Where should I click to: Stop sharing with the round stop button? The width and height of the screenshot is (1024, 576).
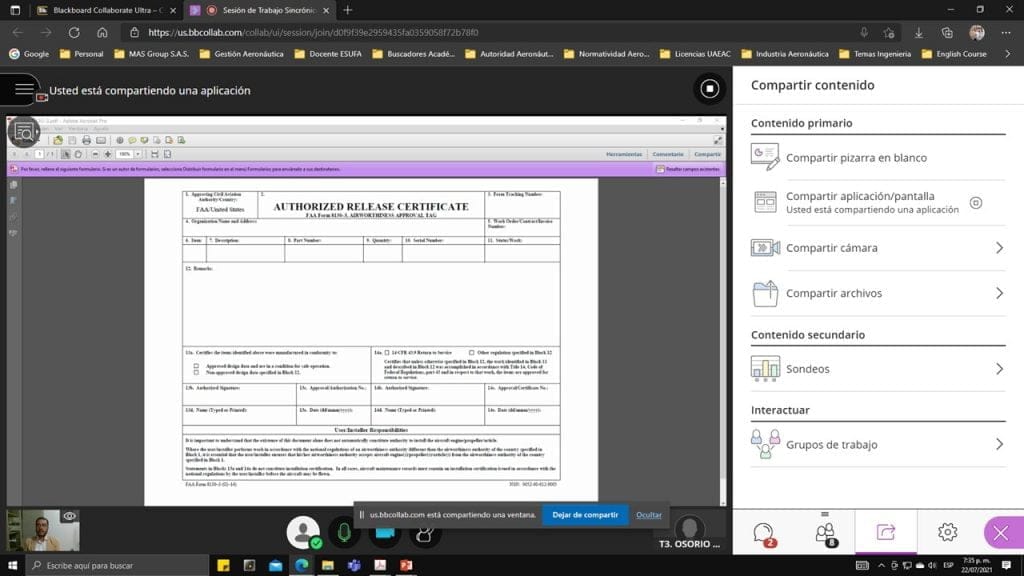point(709,89)
